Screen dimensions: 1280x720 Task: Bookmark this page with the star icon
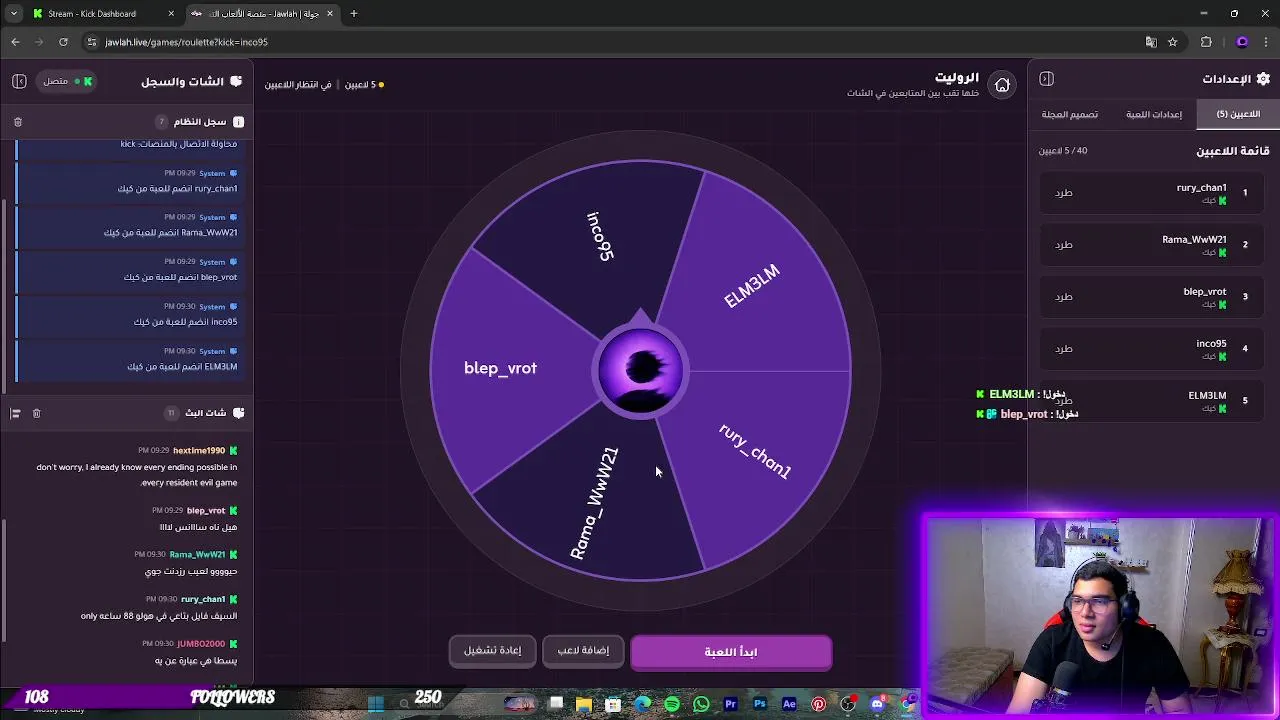pyautogui.click(x=1173, y=42)
